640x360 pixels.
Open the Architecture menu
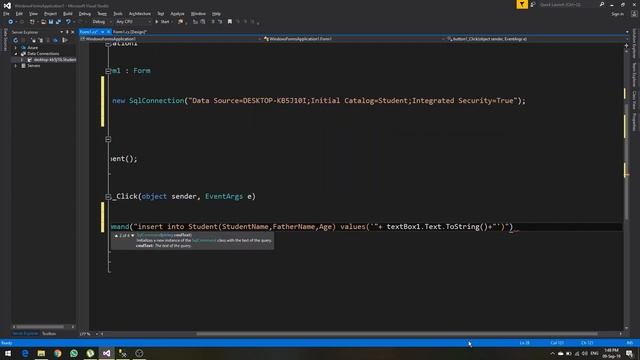[140, 13]
